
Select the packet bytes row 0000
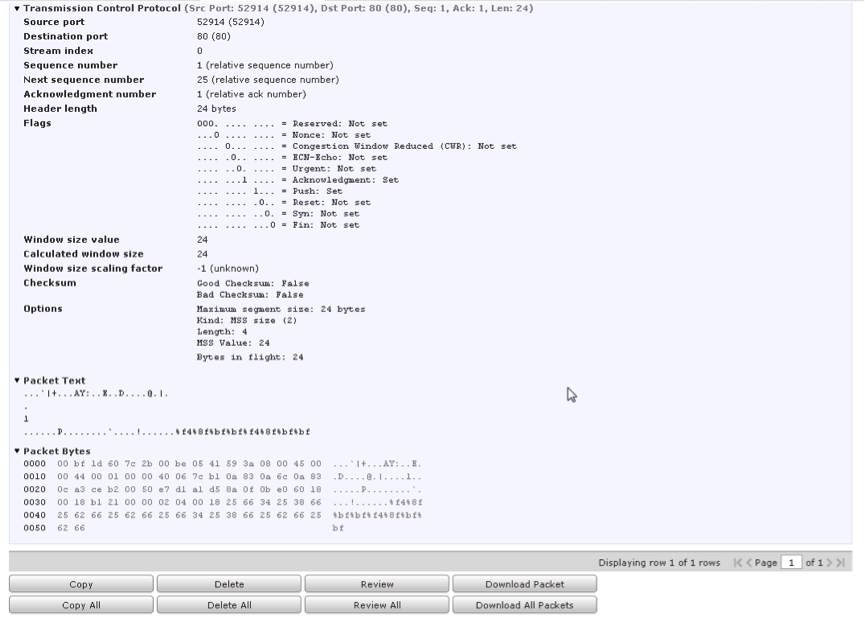pyautogui.click(x=222, y=464)
